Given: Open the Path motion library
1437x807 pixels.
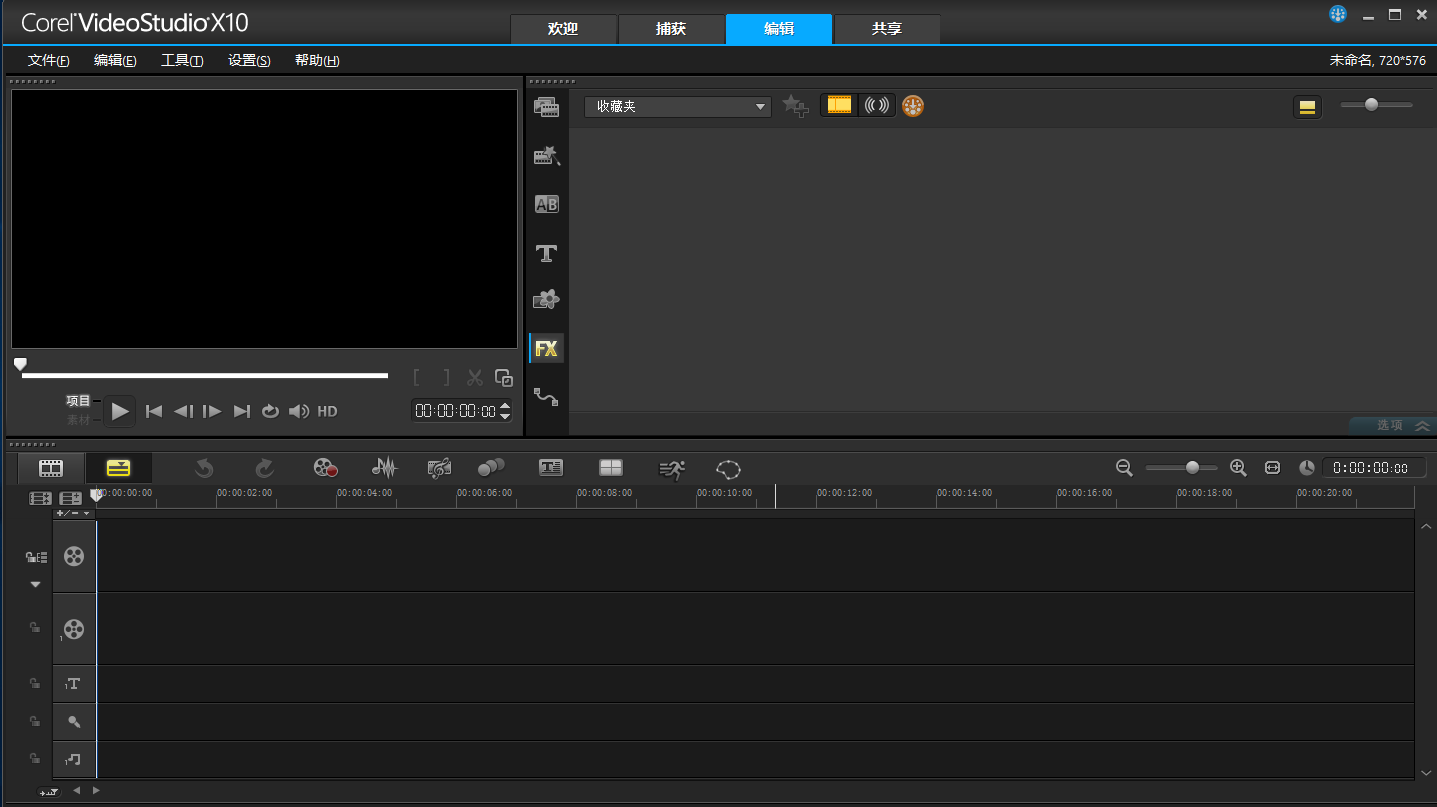Looking at the screenshot, I should click(x=546, y=396).
